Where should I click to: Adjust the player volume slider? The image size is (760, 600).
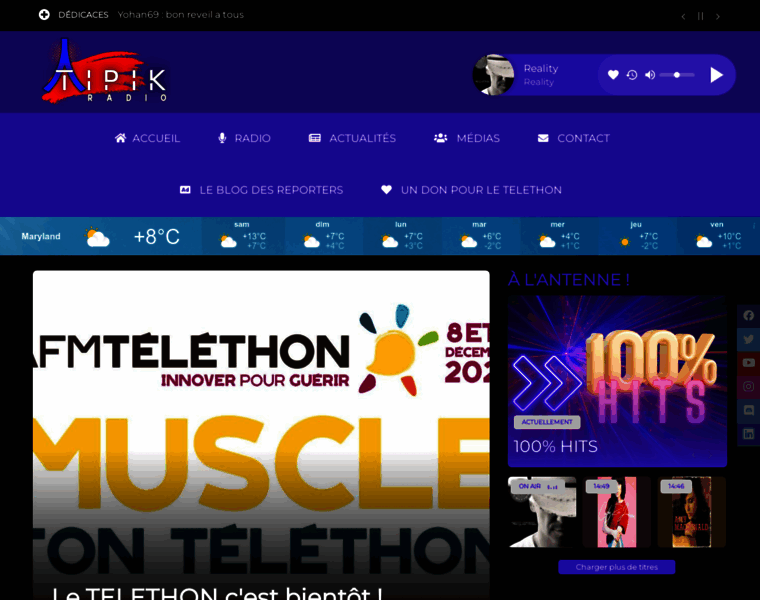click(677, 75)
